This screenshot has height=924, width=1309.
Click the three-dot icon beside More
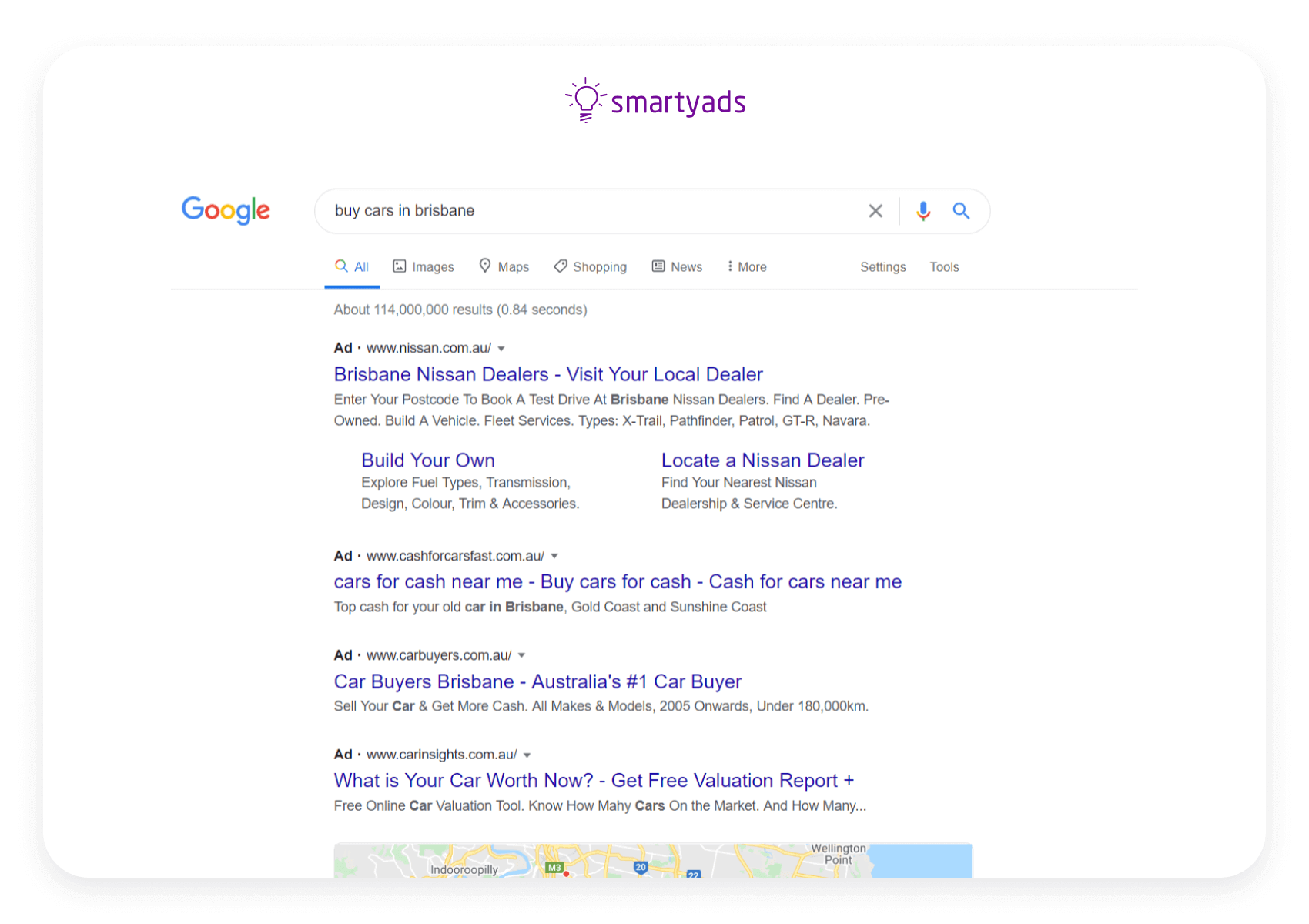[x=730, y=266]
